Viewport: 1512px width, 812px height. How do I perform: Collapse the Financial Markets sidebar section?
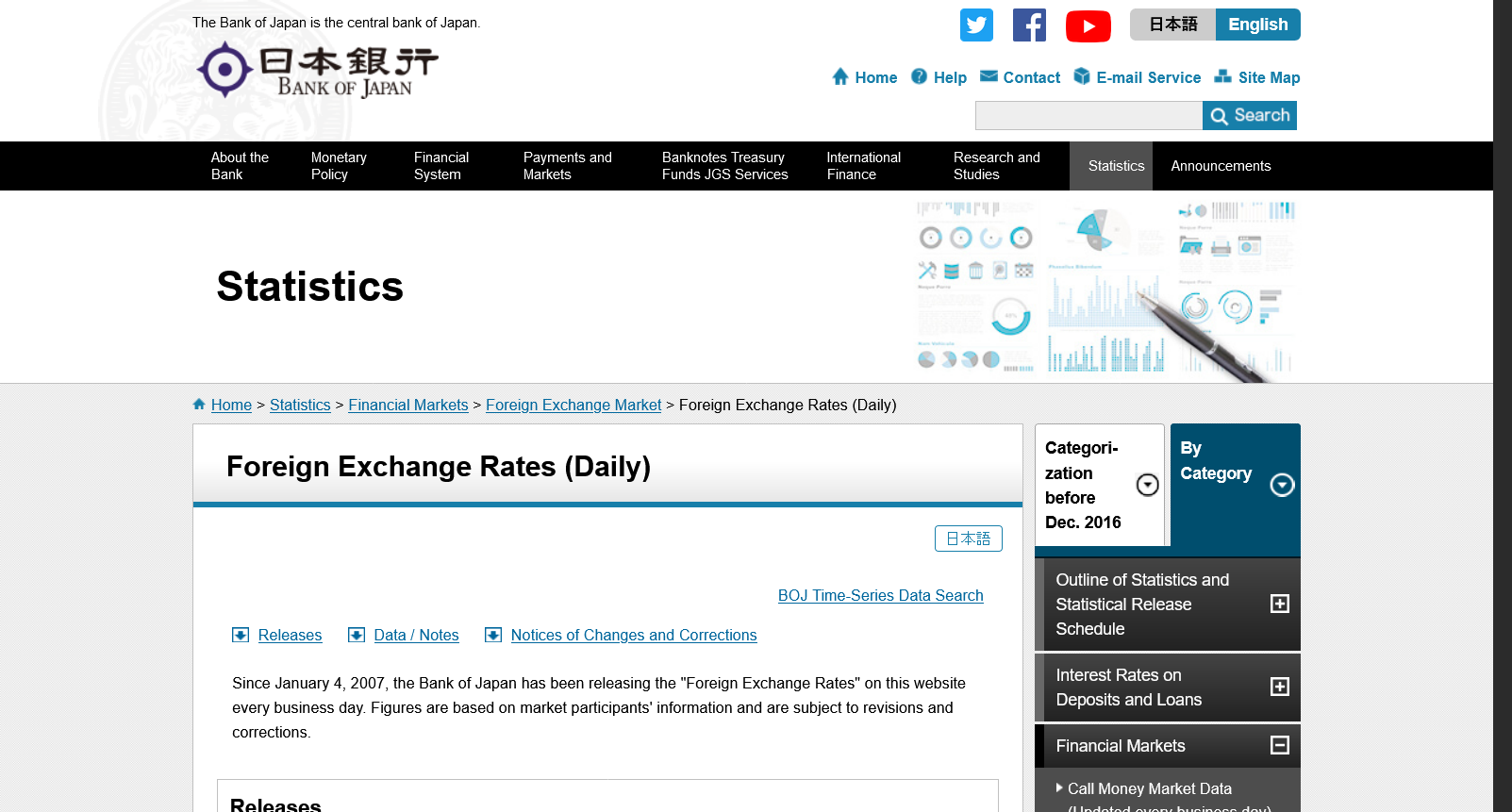coord(1279,745)
